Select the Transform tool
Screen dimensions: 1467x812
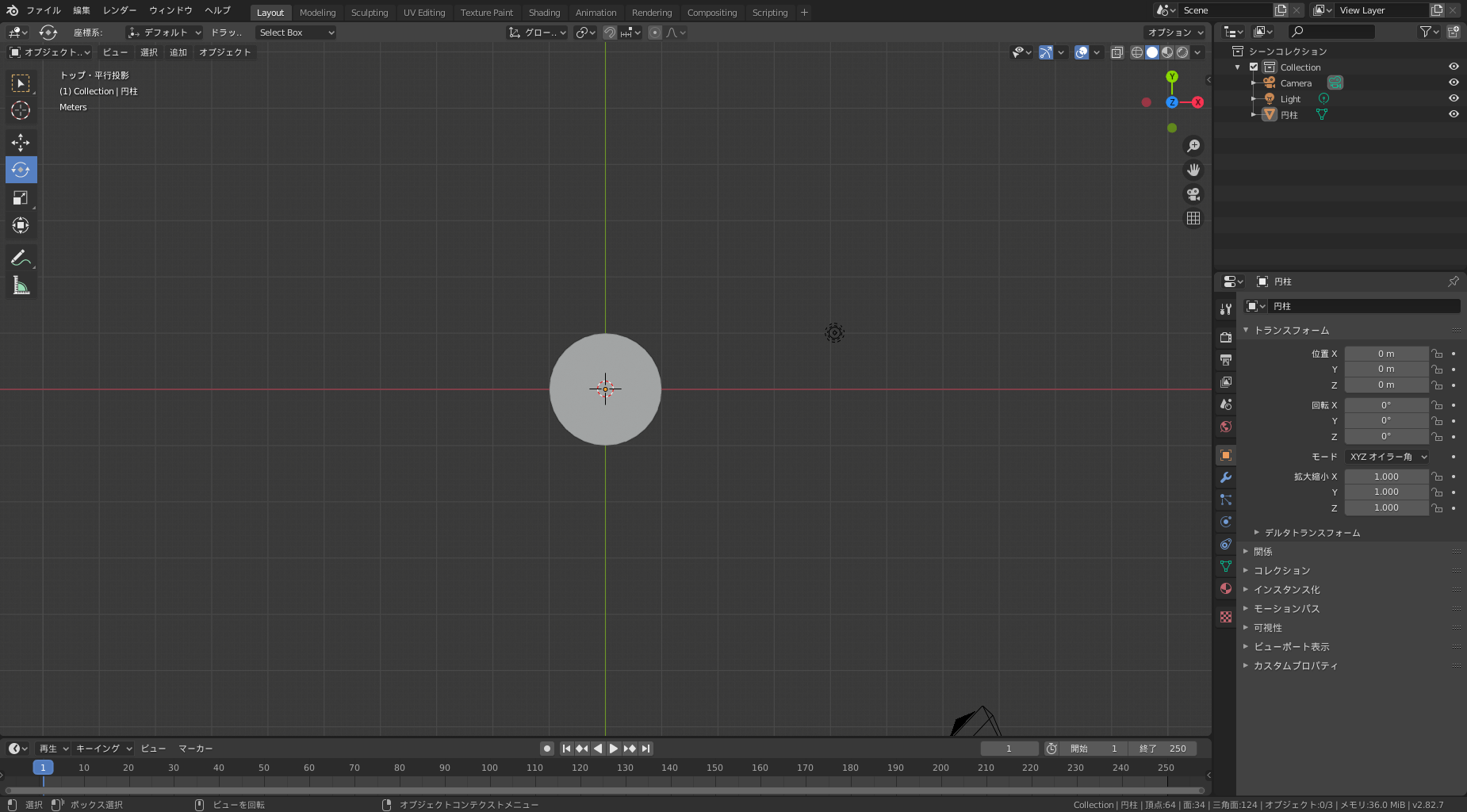21,226
